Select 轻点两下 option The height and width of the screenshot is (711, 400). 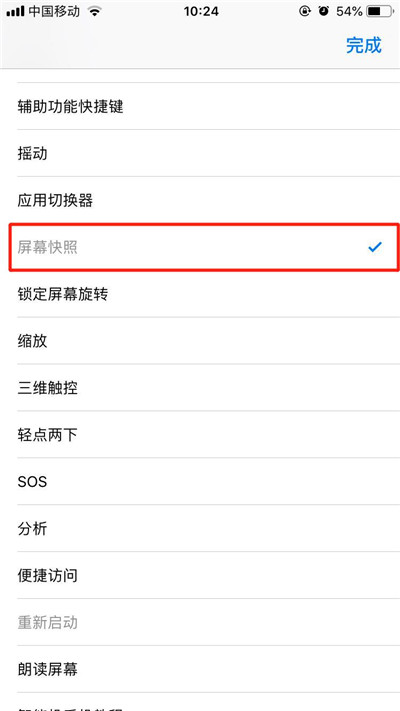[x=200, y=435]
